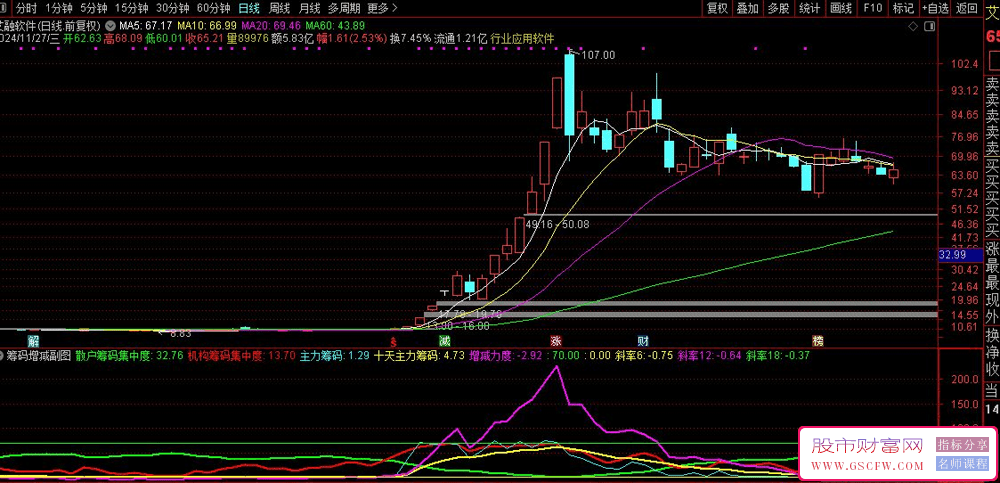This screenshot has width=1000, height=483.
Task: Click the 额5.83亿 turnover amount text
Action: [292, 38]
